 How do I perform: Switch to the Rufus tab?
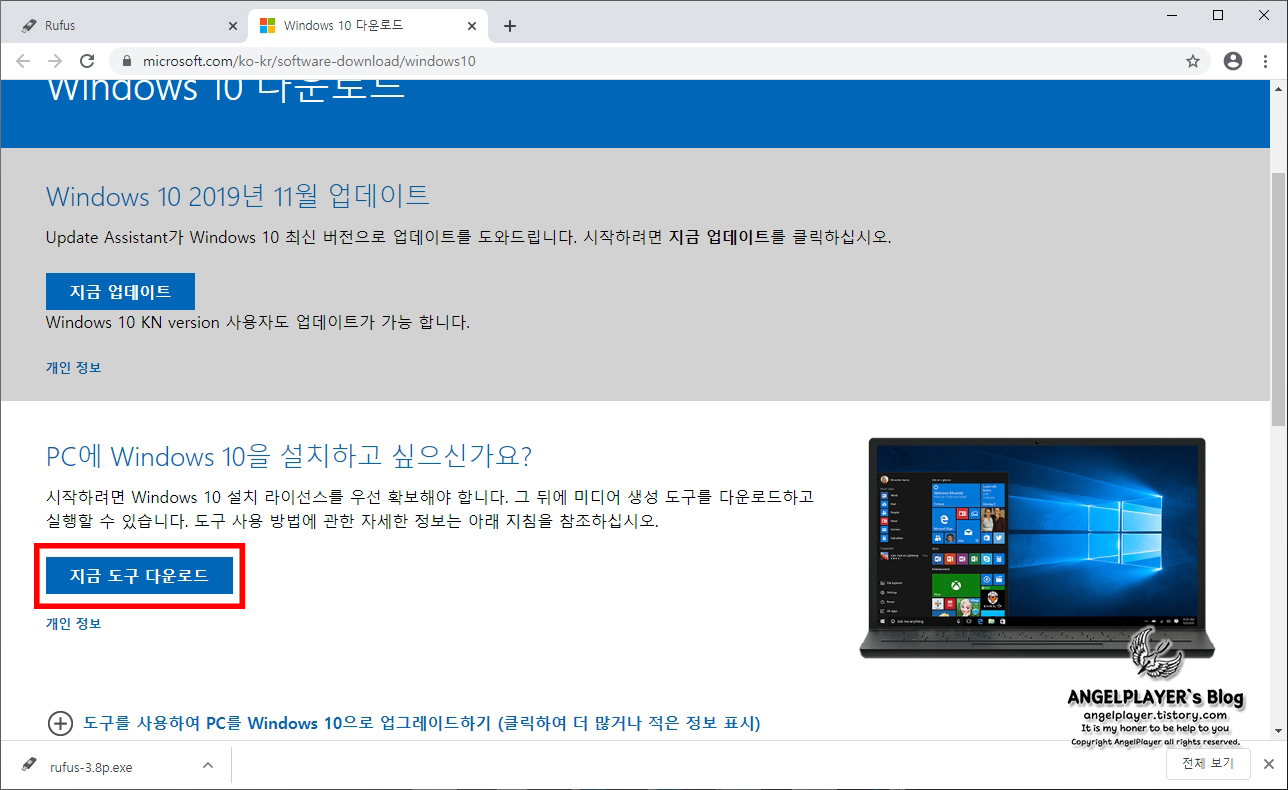pyautogui.click(x=125, y=26)
